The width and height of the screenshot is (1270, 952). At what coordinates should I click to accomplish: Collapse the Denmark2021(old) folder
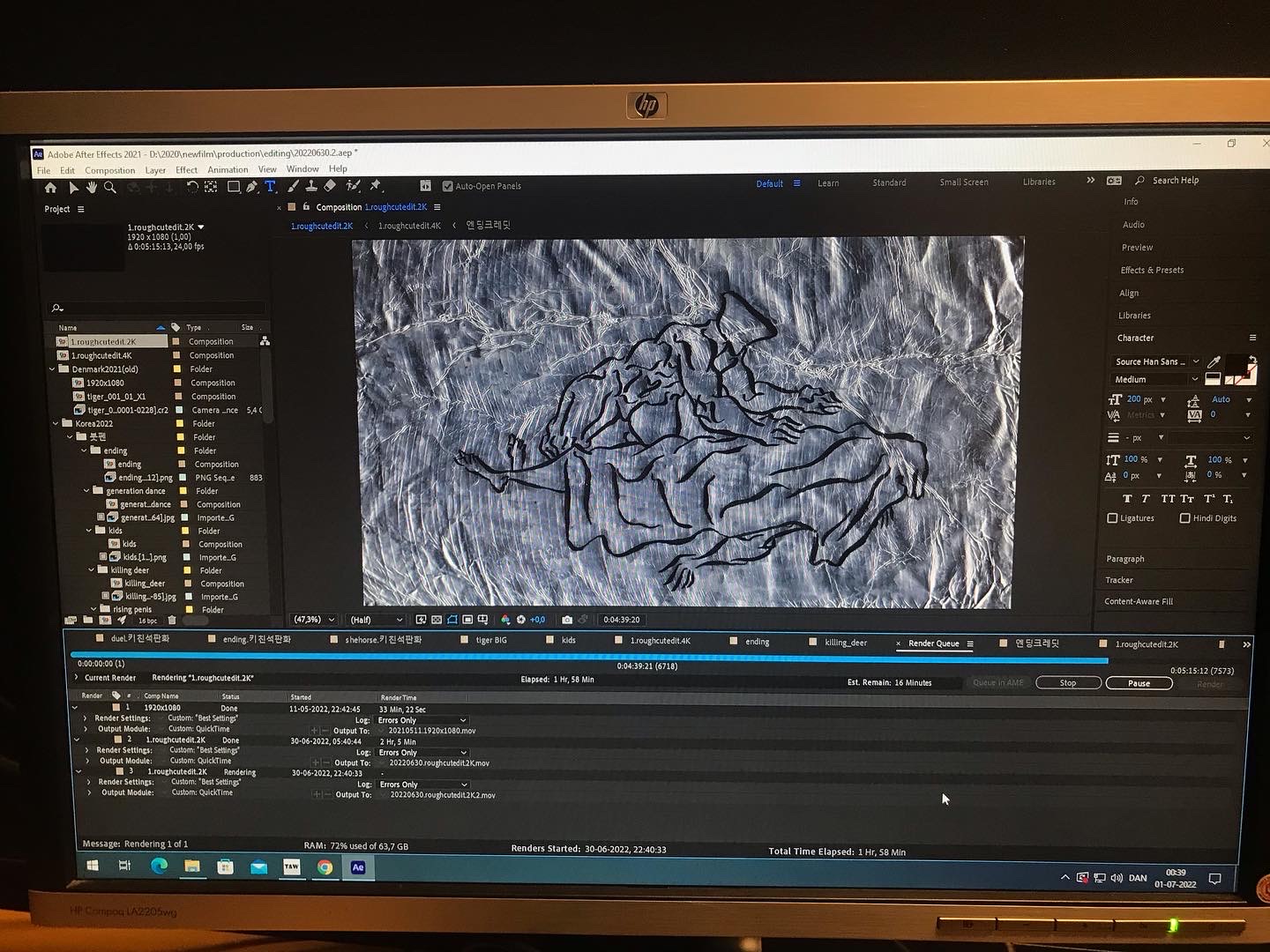coord(52,369)
